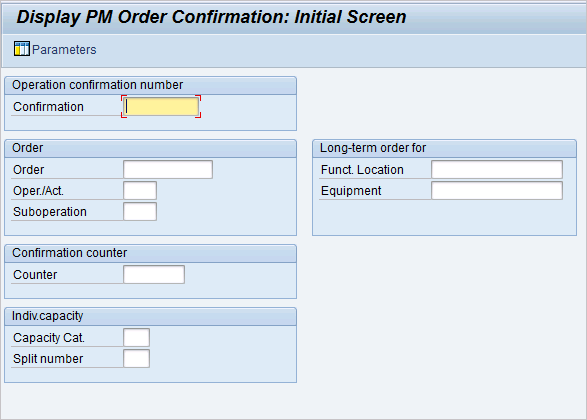Activate the Suboperation input field
The image size is (587, 420).
tap(140, 211)
